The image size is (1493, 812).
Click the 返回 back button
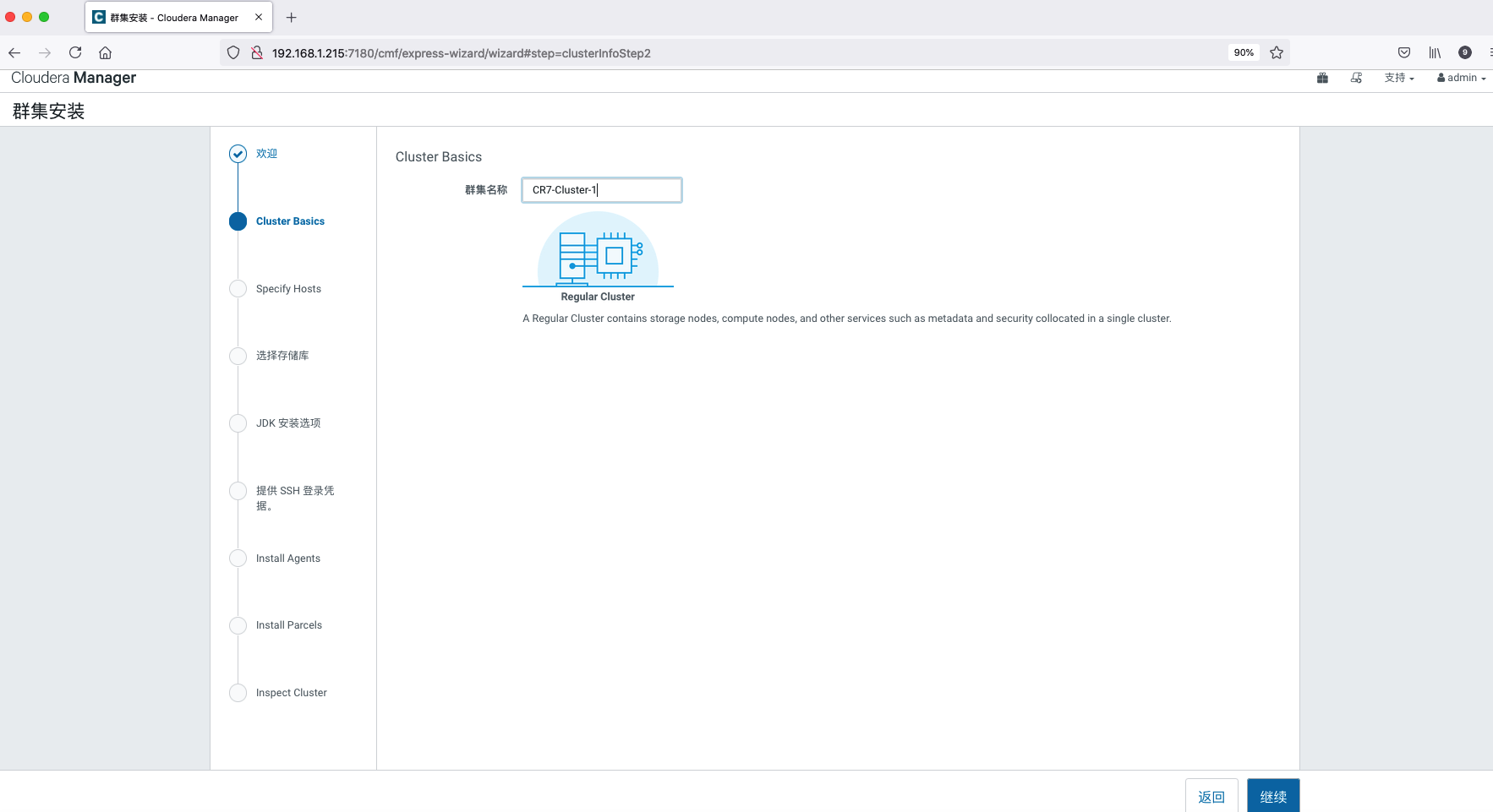point(1211,796)
